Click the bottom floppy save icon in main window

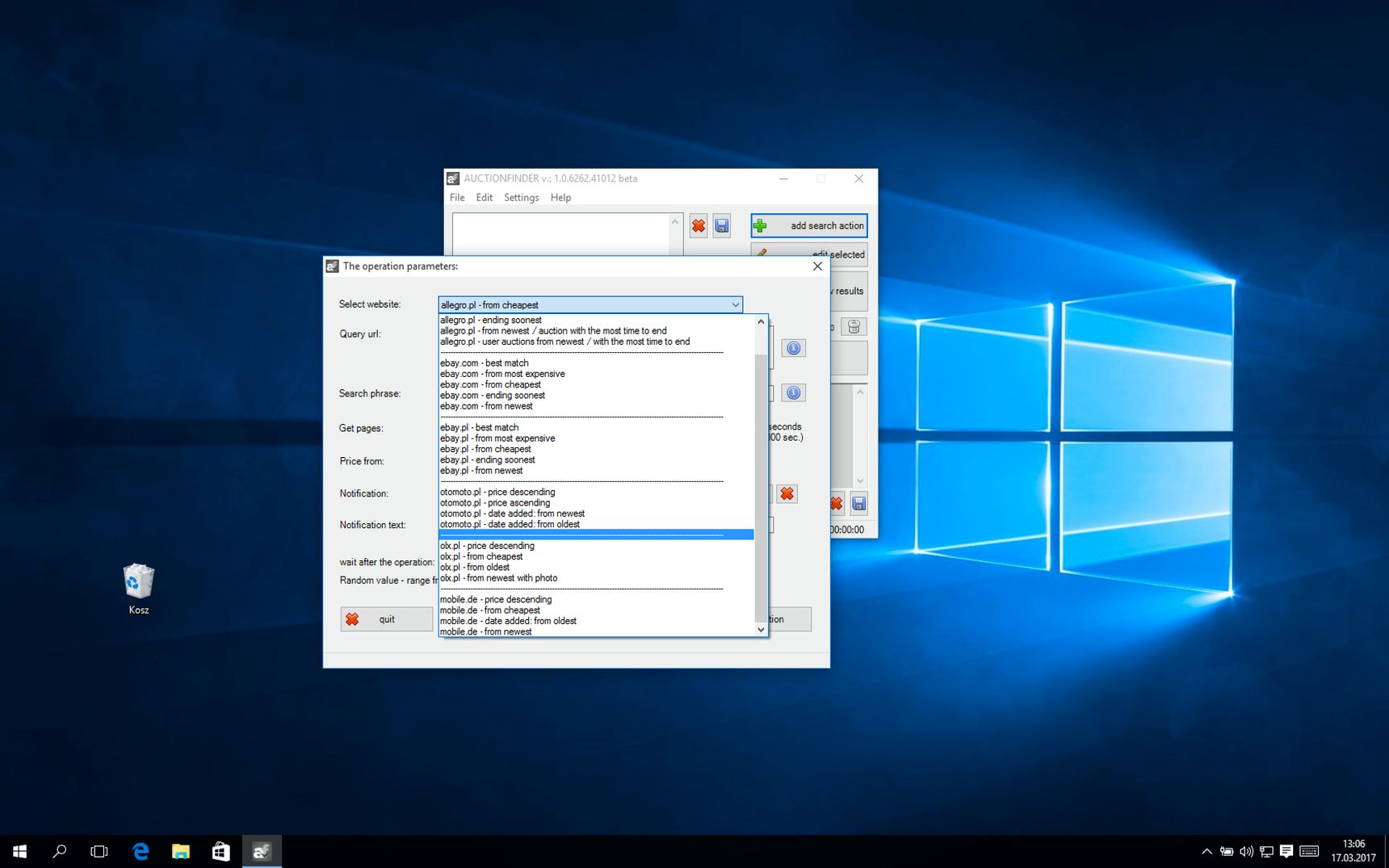point(859,504)
